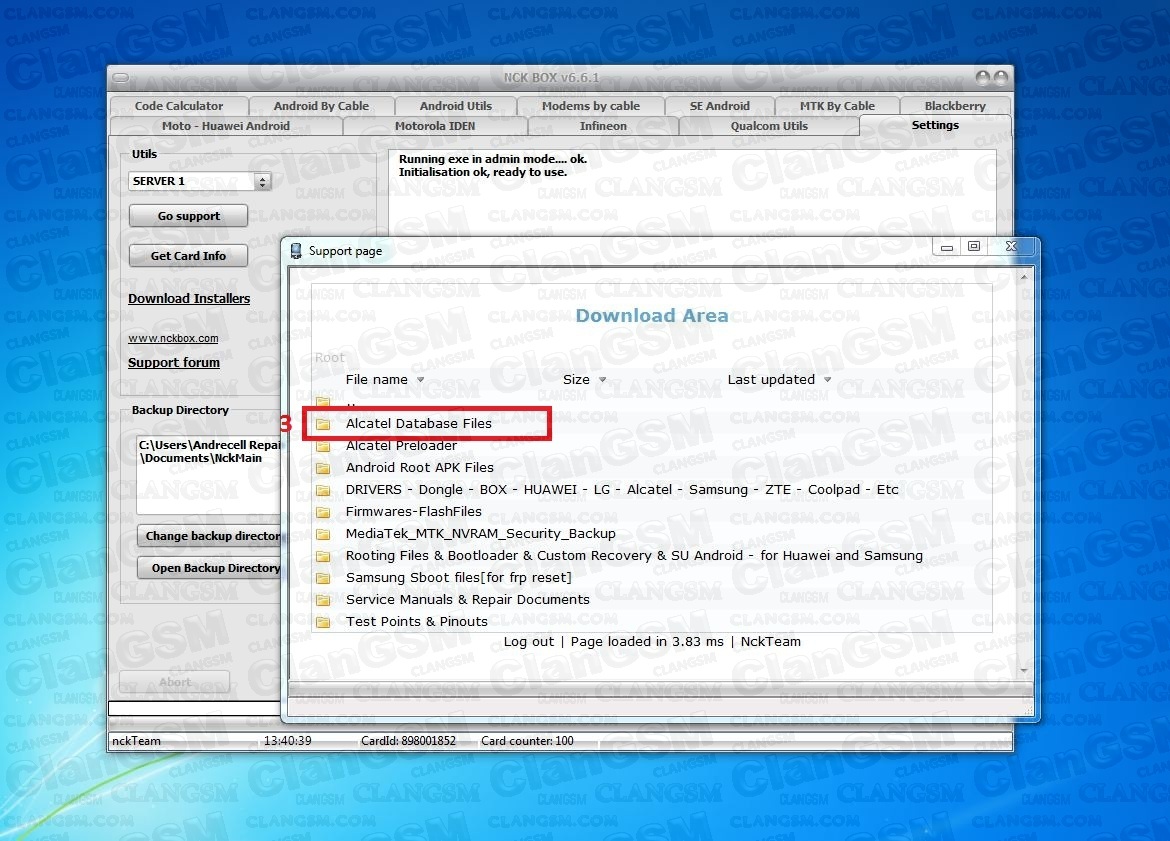Open Service Manuals & Repair Documents entry
The image size is (1170, 841).
coord(468,600)
